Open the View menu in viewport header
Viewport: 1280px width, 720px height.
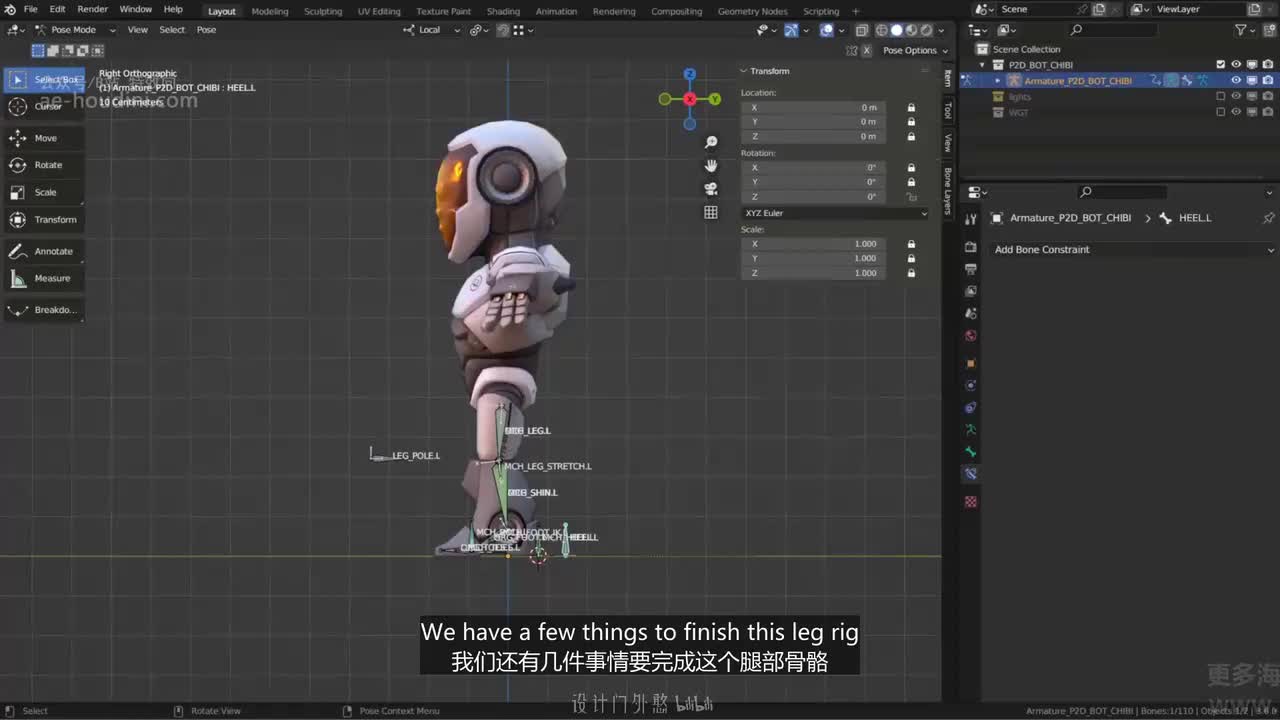(x=137, y=30)
